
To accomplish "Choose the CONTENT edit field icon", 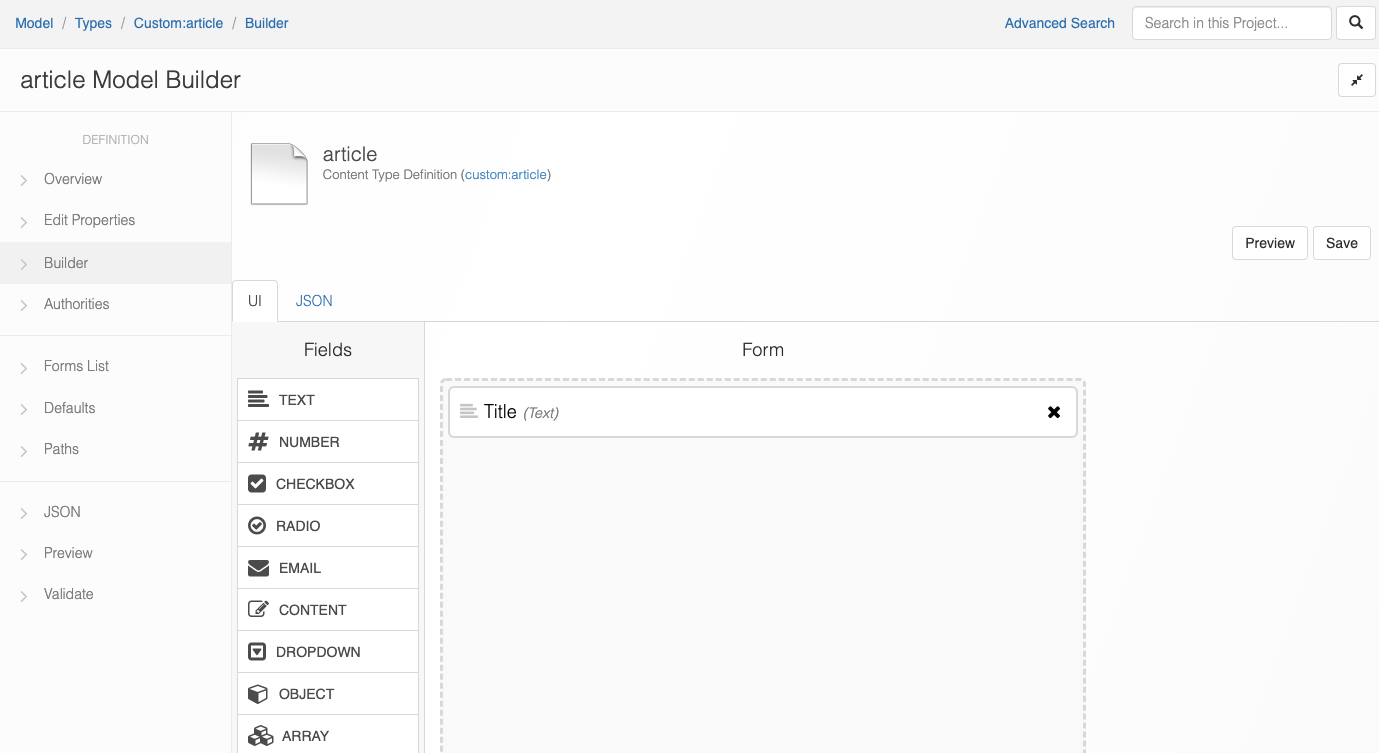I will coord(258,610).
